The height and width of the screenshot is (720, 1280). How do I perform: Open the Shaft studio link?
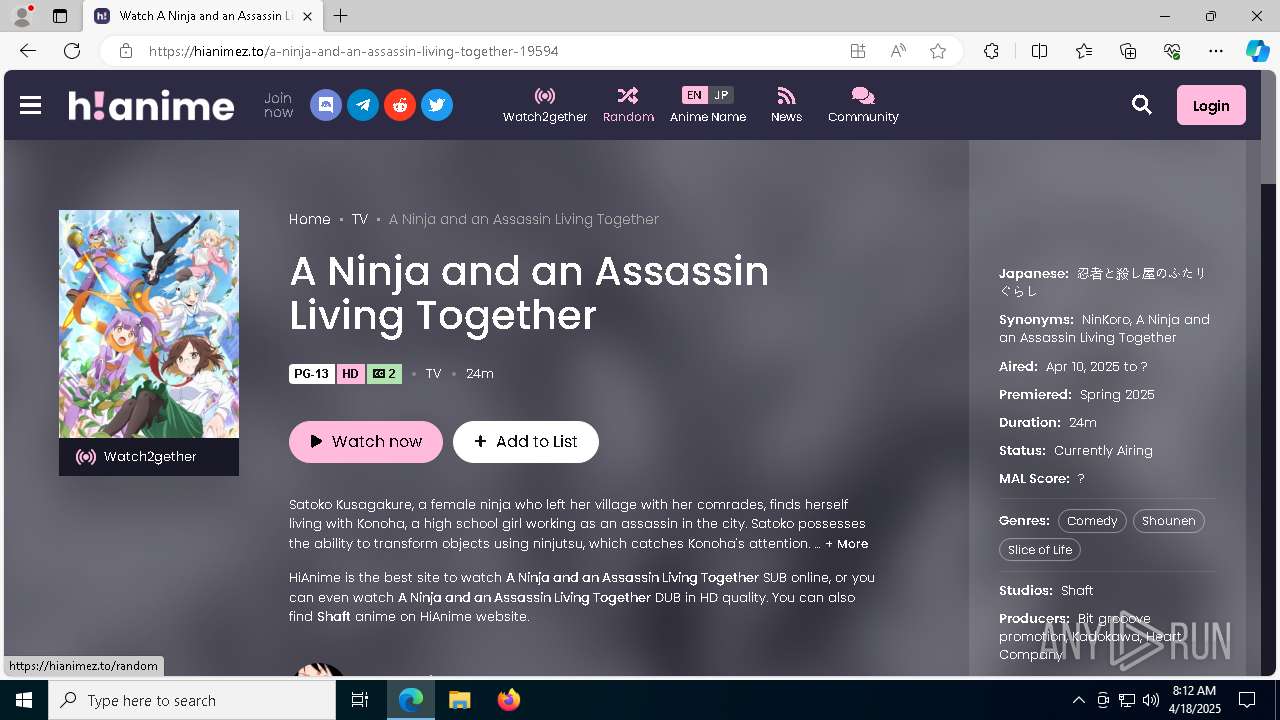(x=1077, y=591)
